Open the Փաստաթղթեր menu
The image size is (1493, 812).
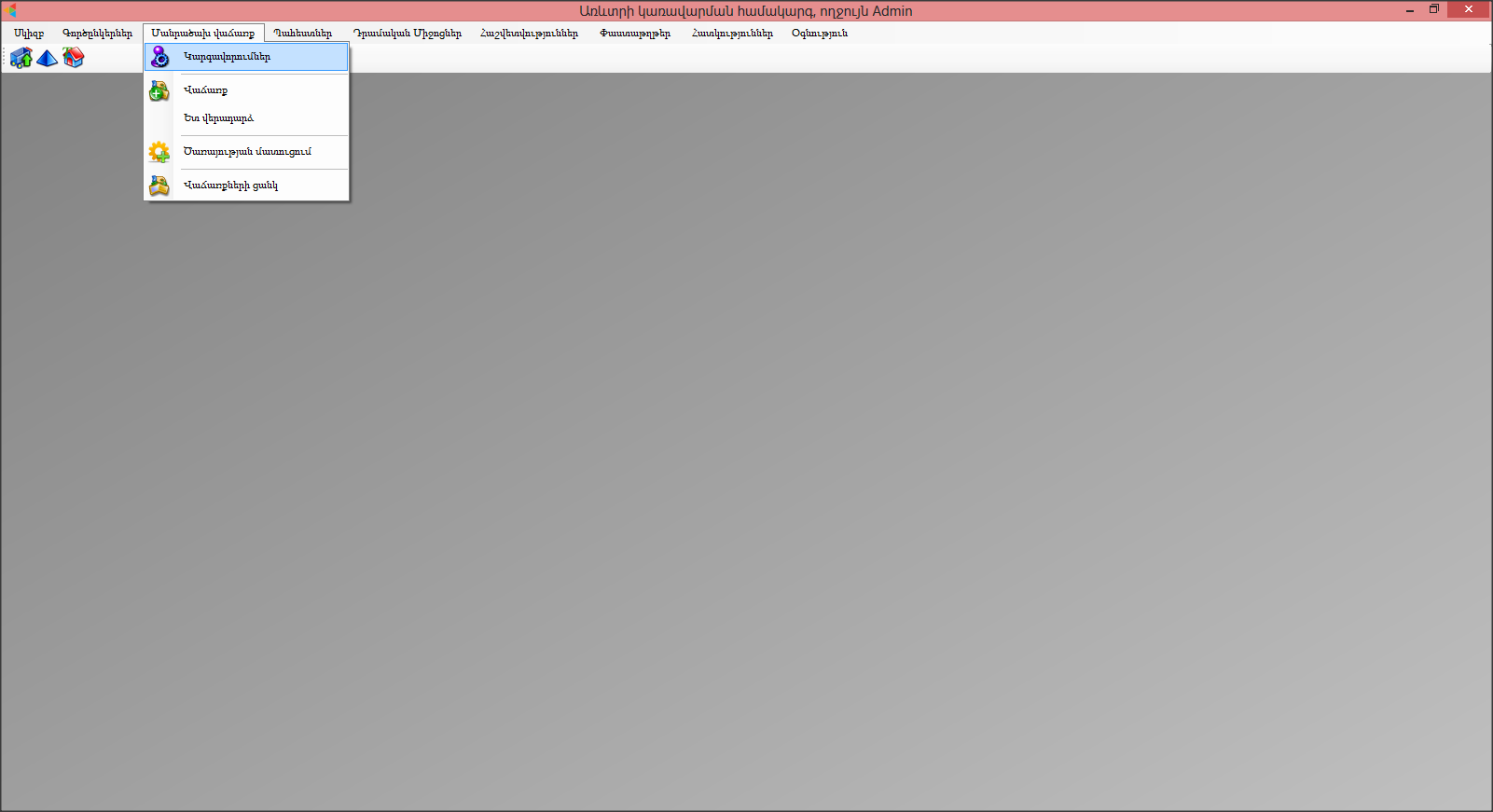tap(635, 33)
